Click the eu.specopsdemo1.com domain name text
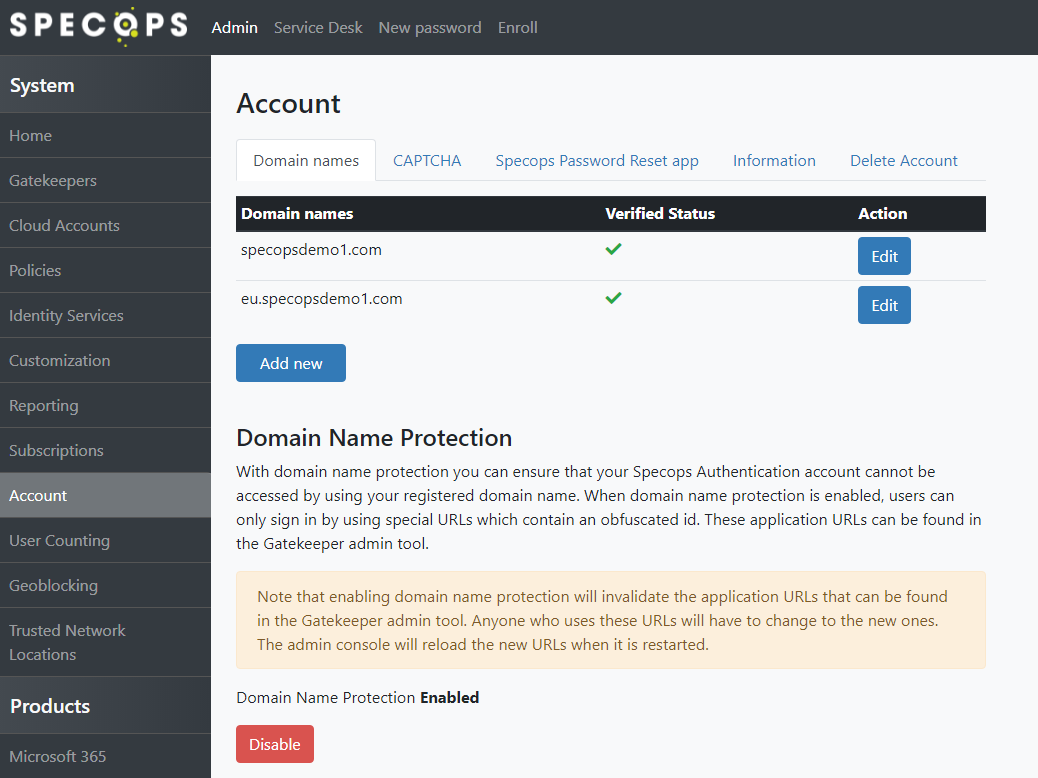Image resolution: width=1038 pixels, height=778 pixels. 322,299
